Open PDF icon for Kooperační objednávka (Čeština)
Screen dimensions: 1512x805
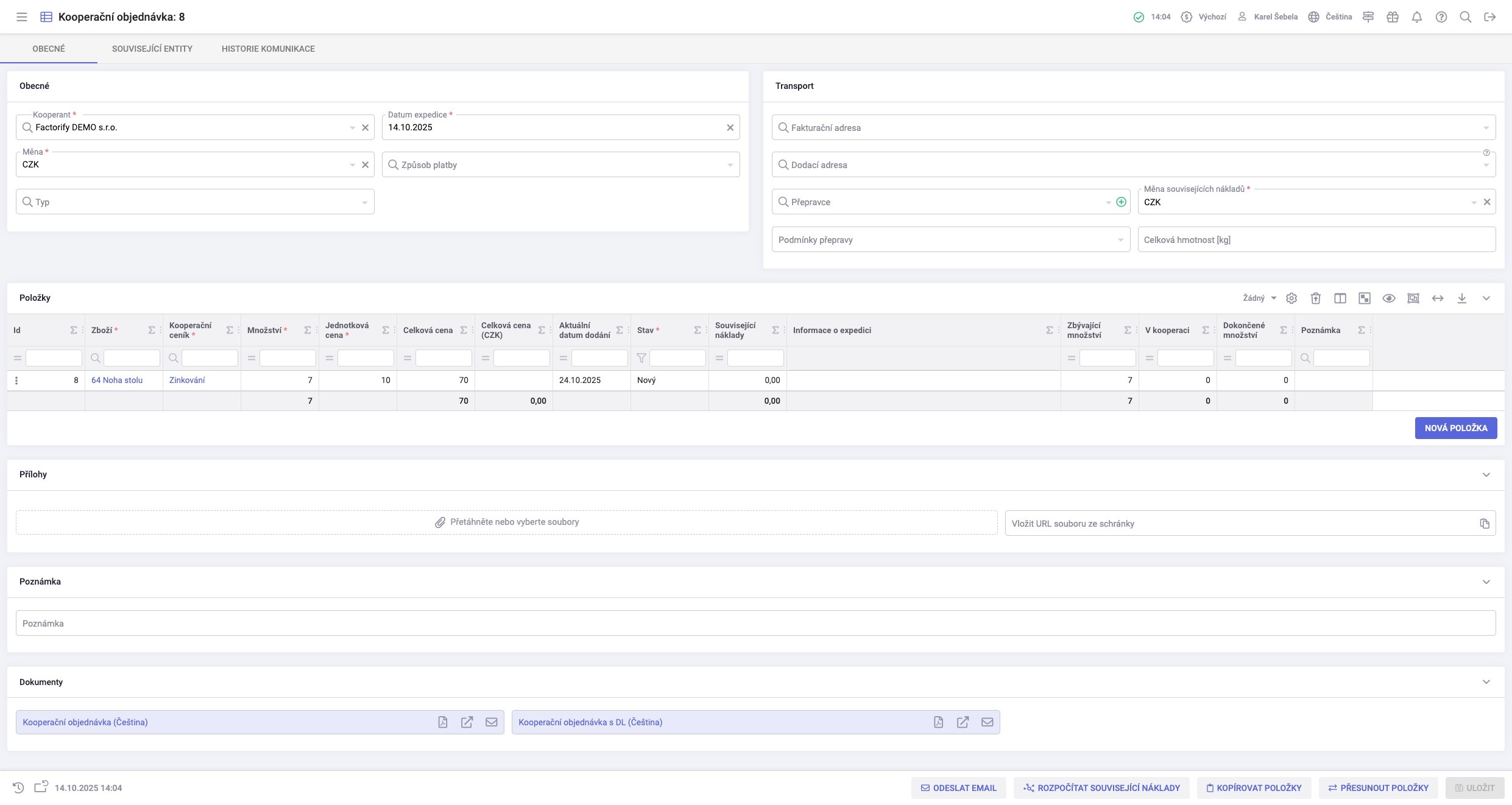tap(443, 722)
